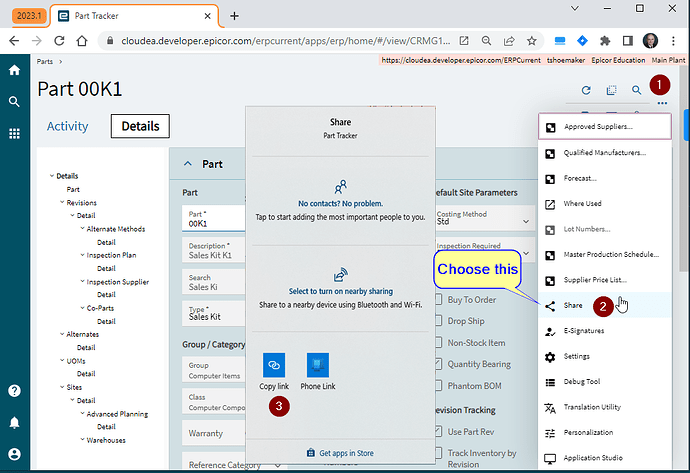Click the refresh icon beside Part 00K1
690x473 pixels.
click(586, 90)
